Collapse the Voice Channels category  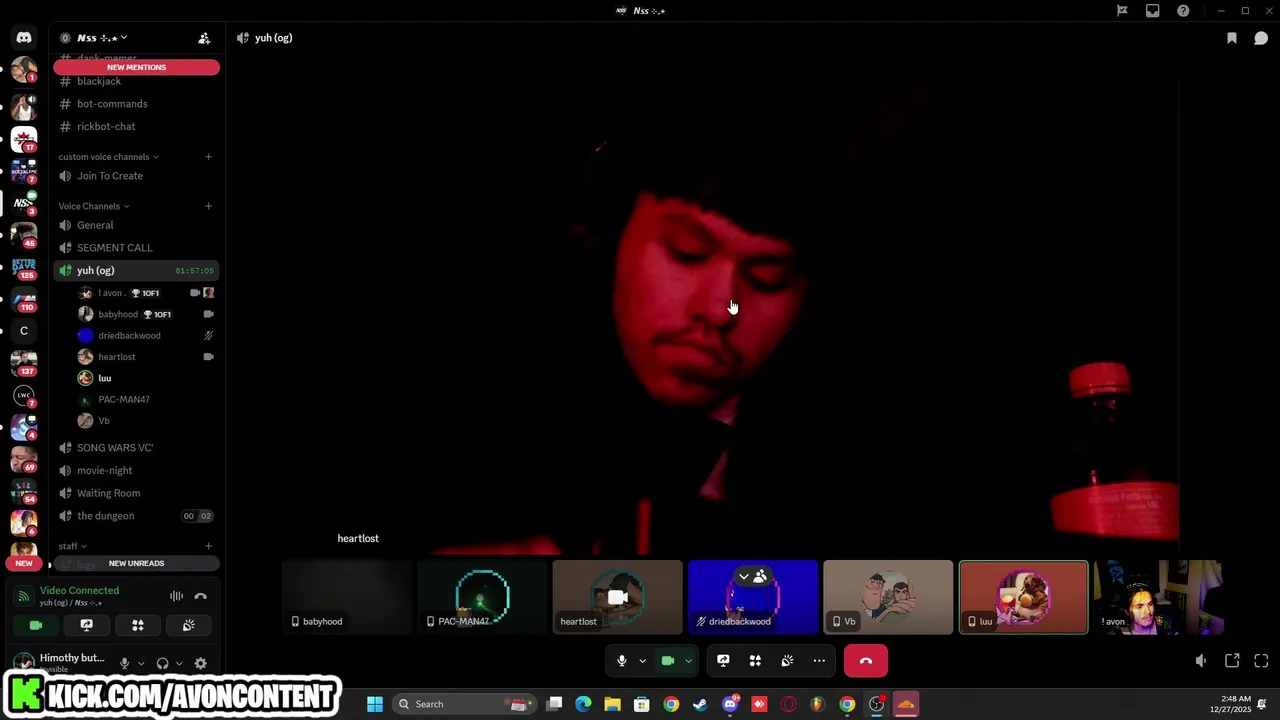pyautogui.click(x=93, y=206)
